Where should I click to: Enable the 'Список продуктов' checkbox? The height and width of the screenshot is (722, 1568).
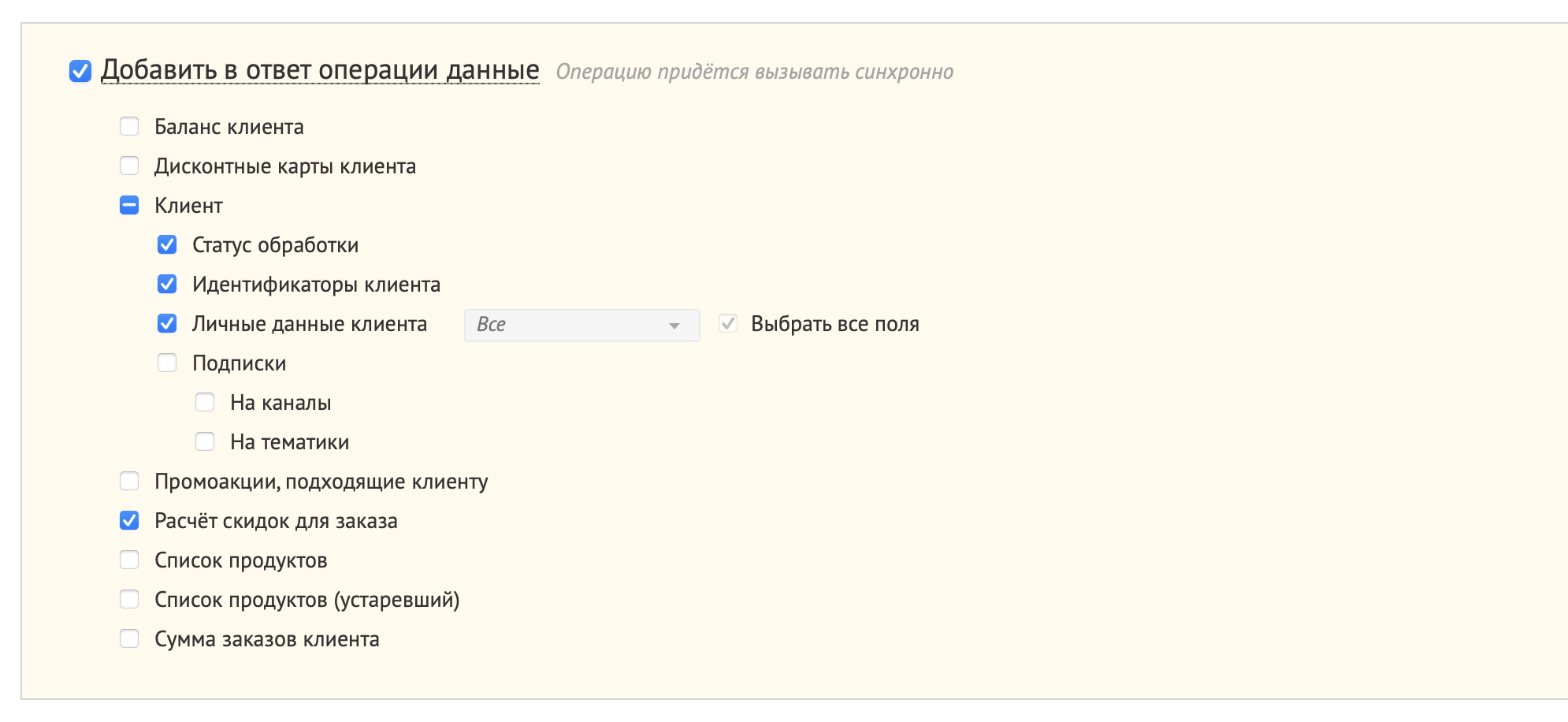click(x=129, y=560)
